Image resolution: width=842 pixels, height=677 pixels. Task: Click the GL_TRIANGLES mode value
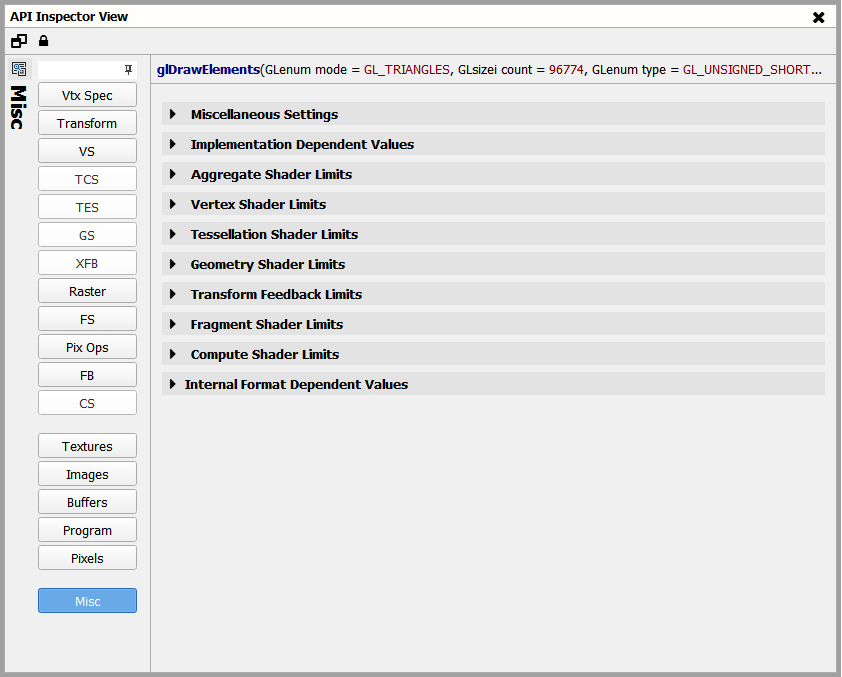(x=407, y=70)
